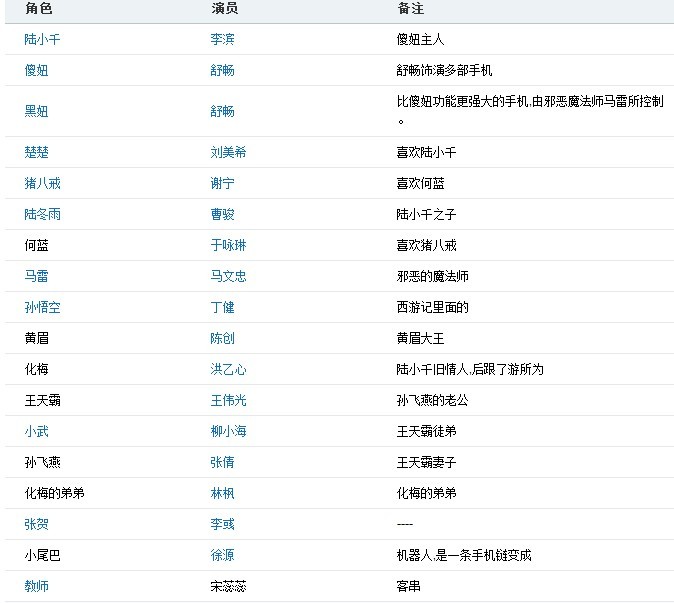Click the 张贺 role link
Image resolution: width=674 pixels, height=603 pixels.
pyautogui.click(x=36, y=524)
